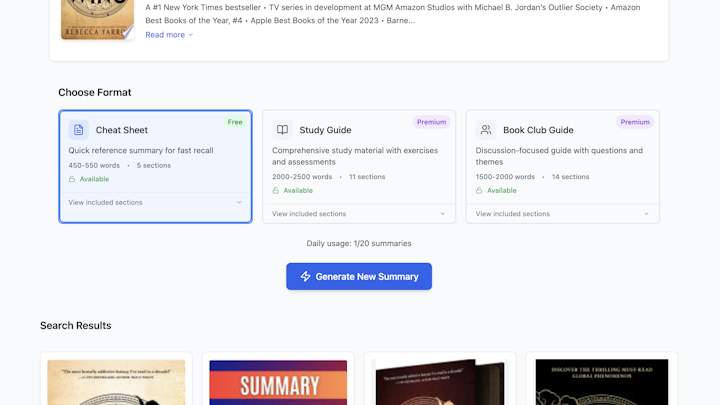Click 'Comprehensive study material' description text

355,156
